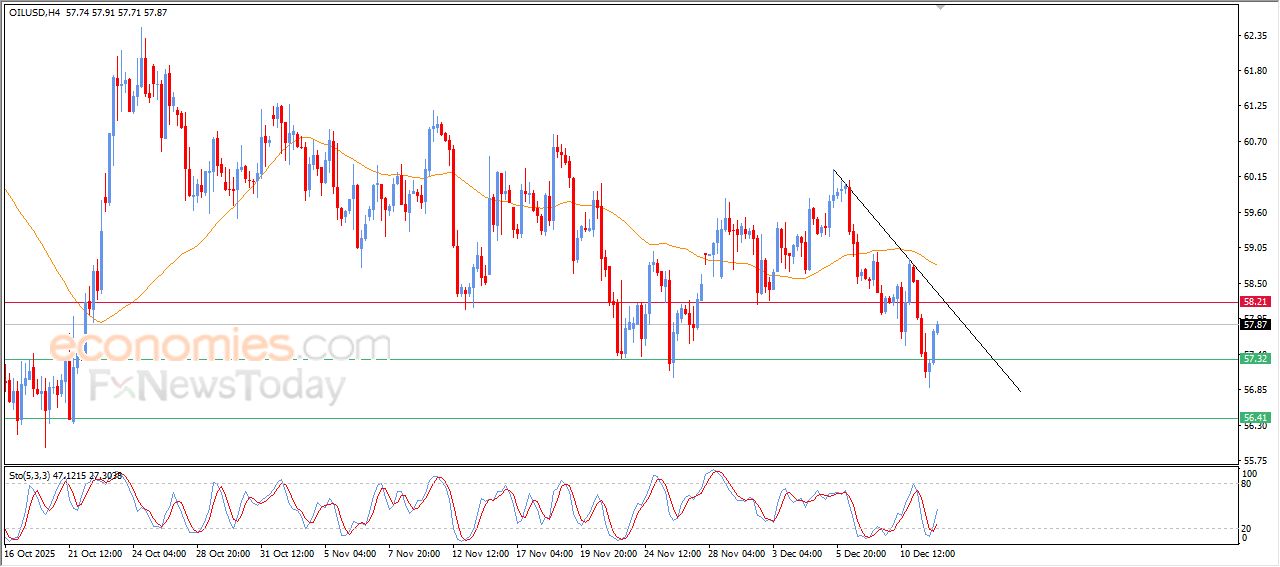The height and width of the screenshot is (567, 1280).
Task: Click the gray chart shift triangle marker
Action: click(939, 8)
